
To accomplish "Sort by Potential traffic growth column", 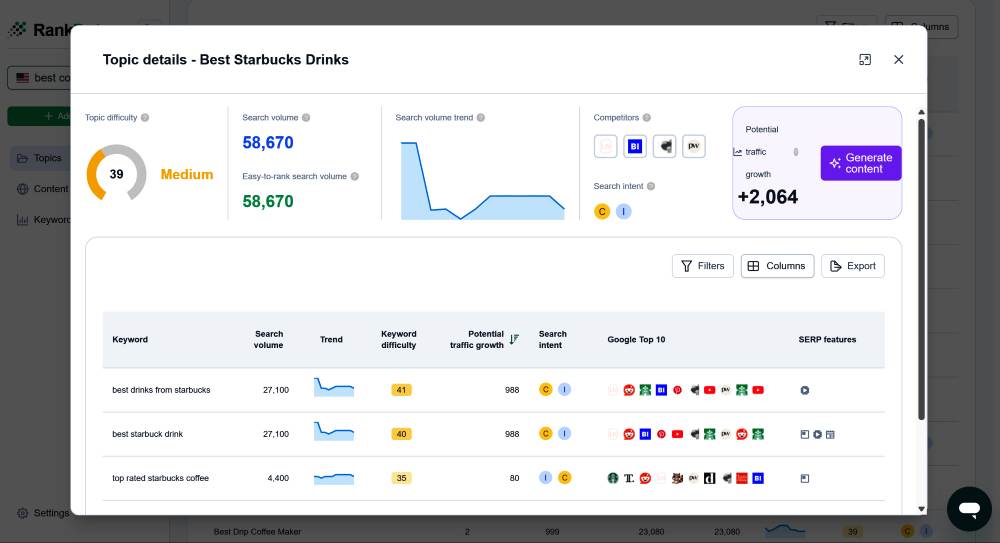I will tap(514, 339).
